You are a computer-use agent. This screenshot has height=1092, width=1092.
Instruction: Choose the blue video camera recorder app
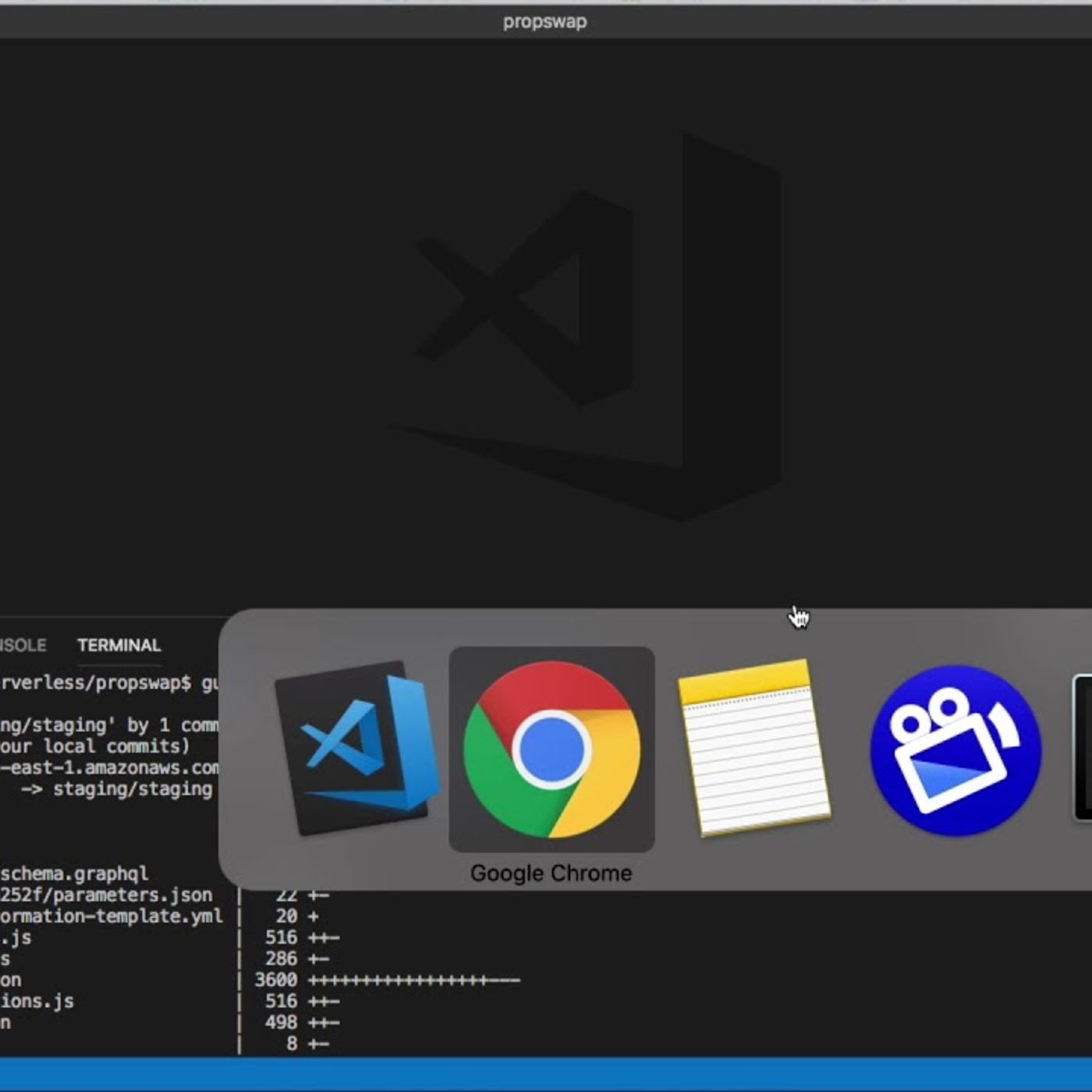click(x=955, y=749)
